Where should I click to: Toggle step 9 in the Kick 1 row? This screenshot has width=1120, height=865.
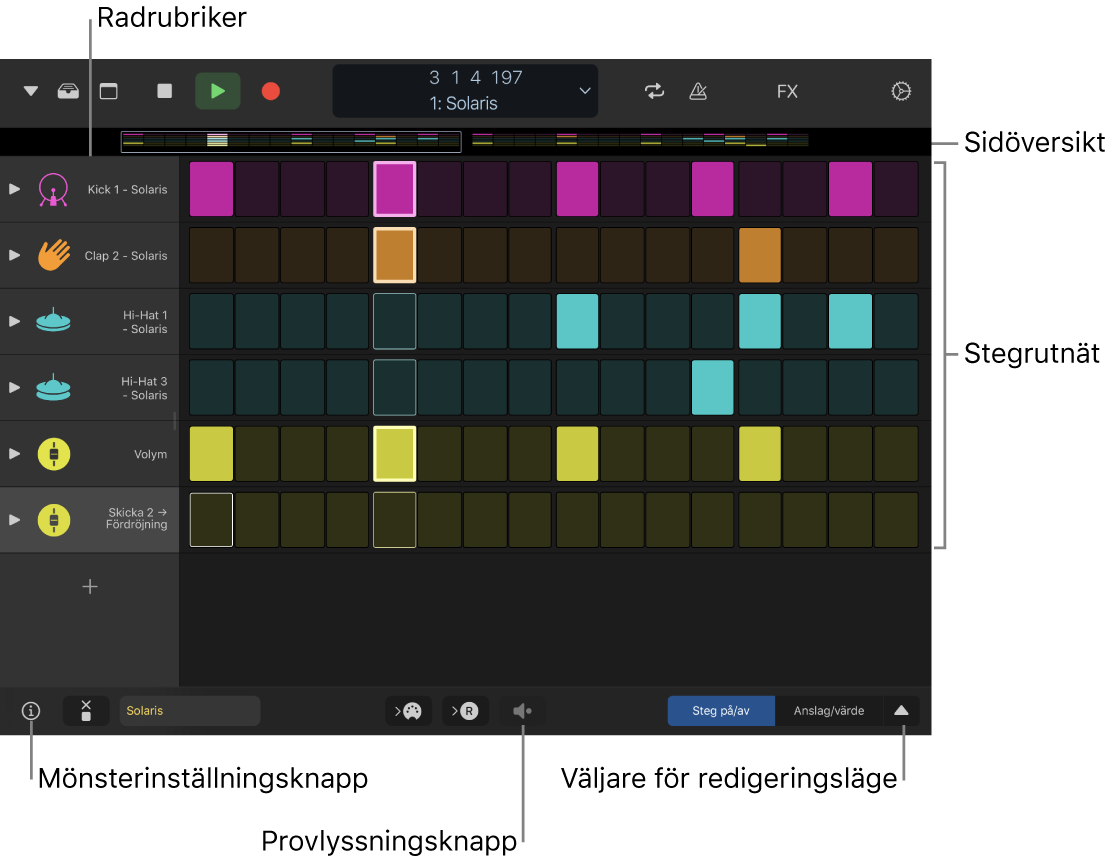coord(577,189)
